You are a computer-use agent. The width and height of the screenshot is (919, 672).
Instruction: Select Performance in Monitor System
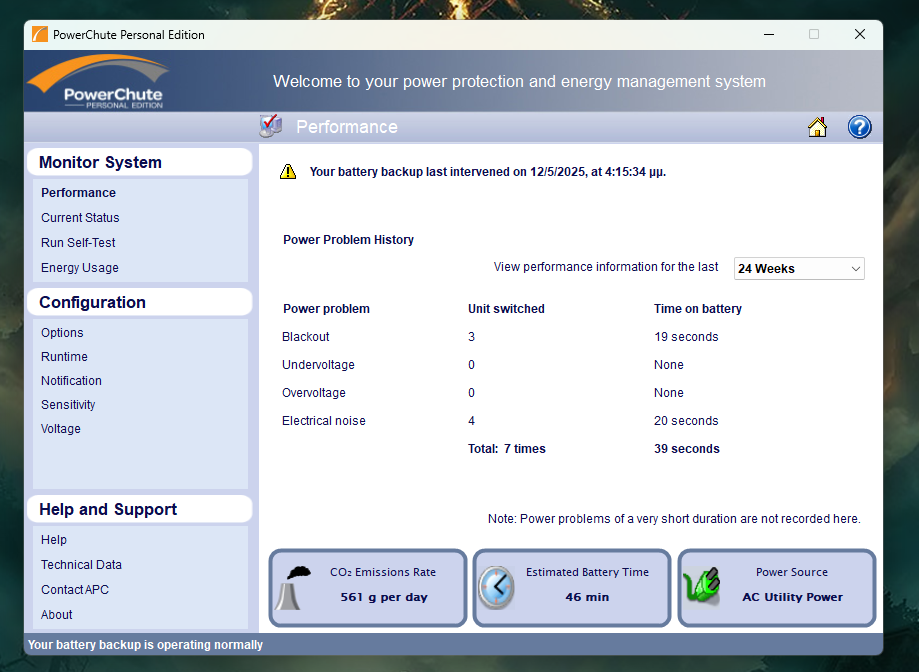79,193
